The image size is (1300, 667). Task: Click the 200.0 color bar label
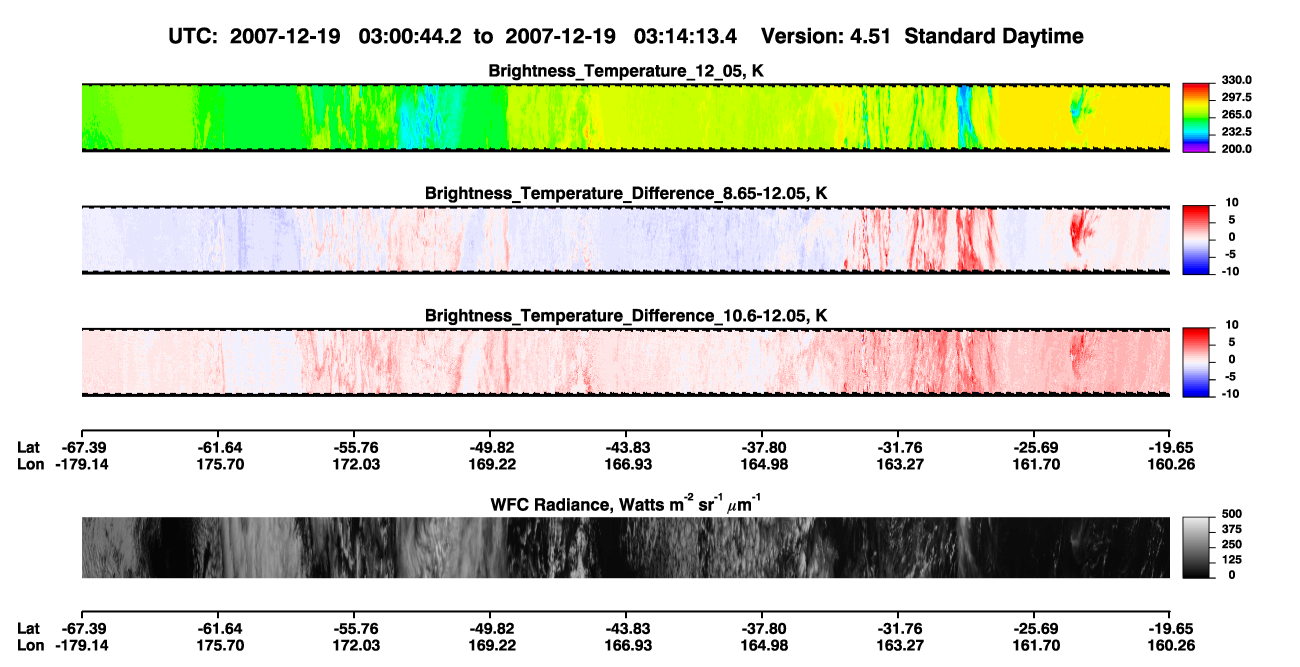[1237, 148]
